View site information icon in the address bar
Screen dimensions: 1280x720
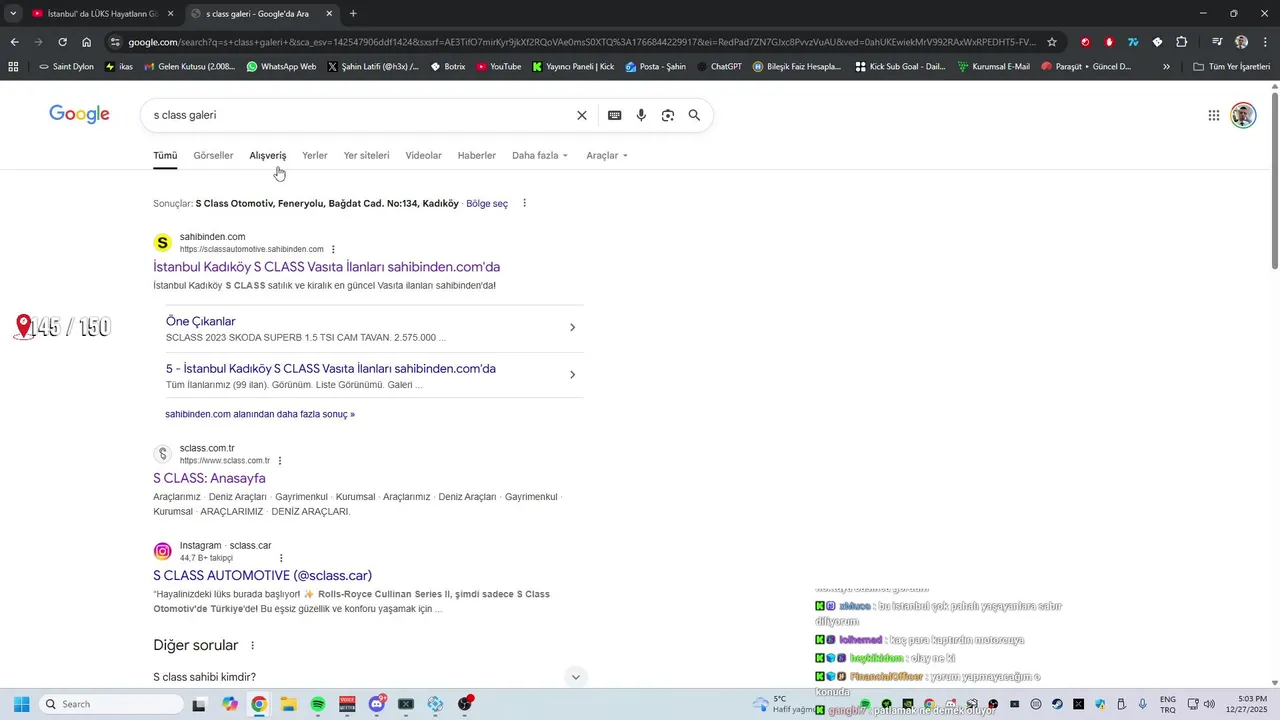point(115,42)
